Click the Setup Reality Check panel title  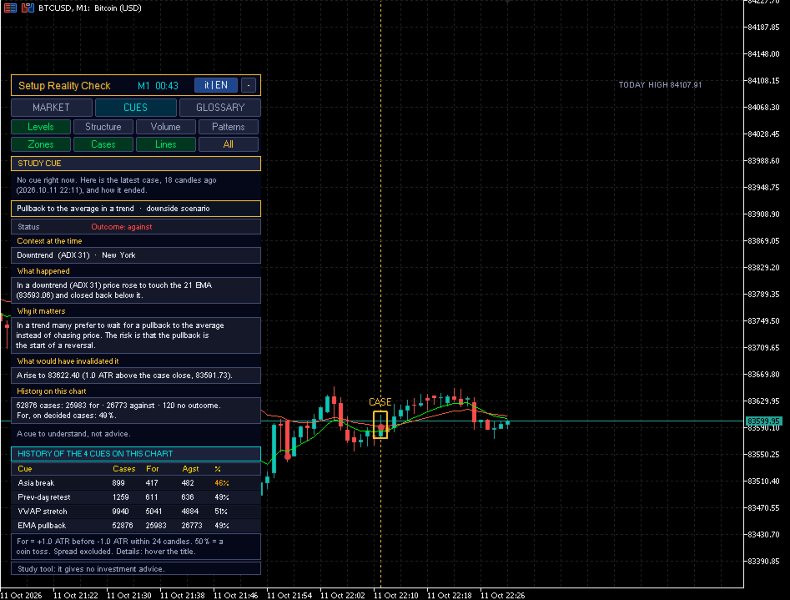(64, 86)
